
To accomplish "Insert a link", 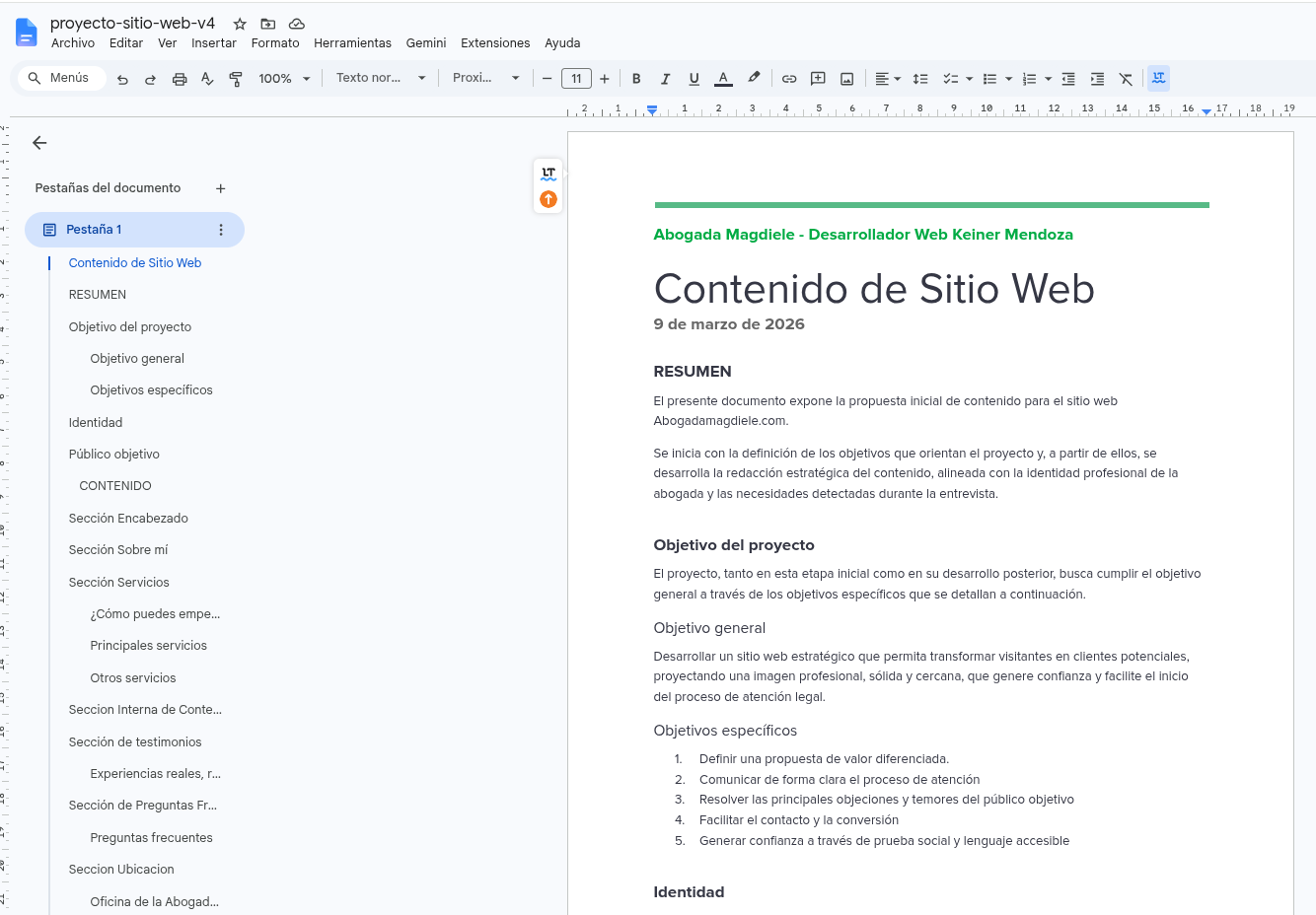I will click(789, 79).
